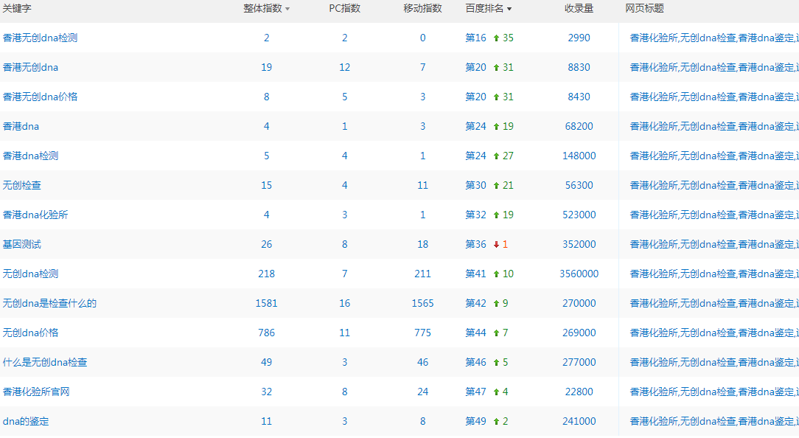This screenshot has width=799, height=438.
Task: Click 收录量 value 2990
Action: coord(579,38)
